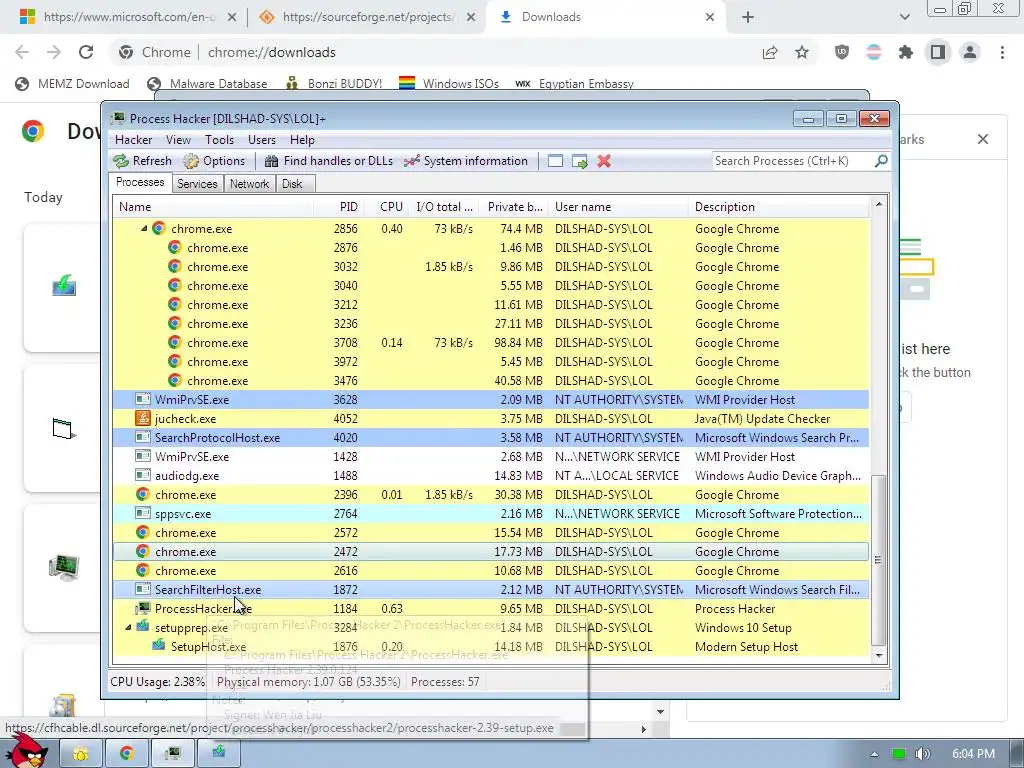Sort by User name column header
1024x768 pixels.
click(618, 207)
